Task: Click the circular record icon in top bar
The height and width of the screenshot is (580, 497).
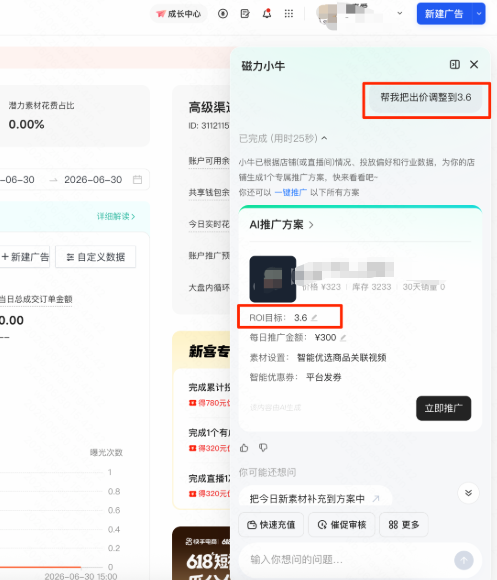Action: 223,14
